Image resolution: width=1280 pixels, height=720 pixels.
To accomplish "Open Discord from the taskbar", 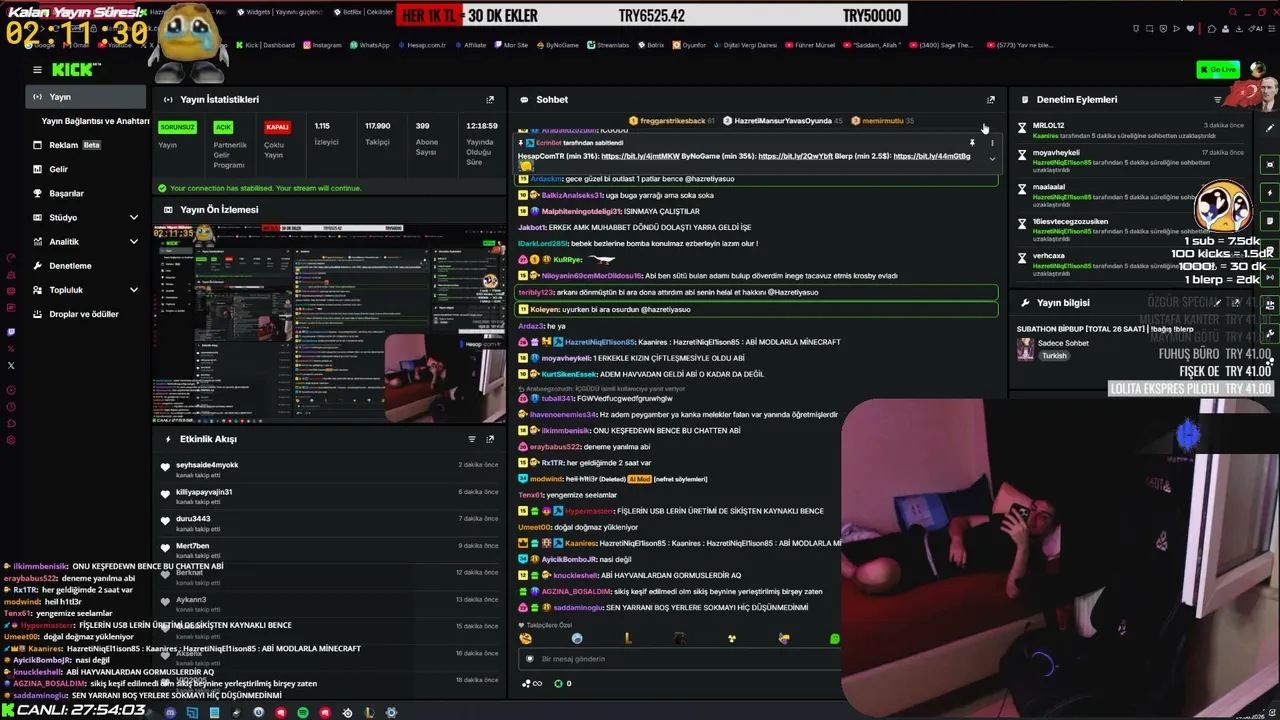I will [x=170, y=712].
